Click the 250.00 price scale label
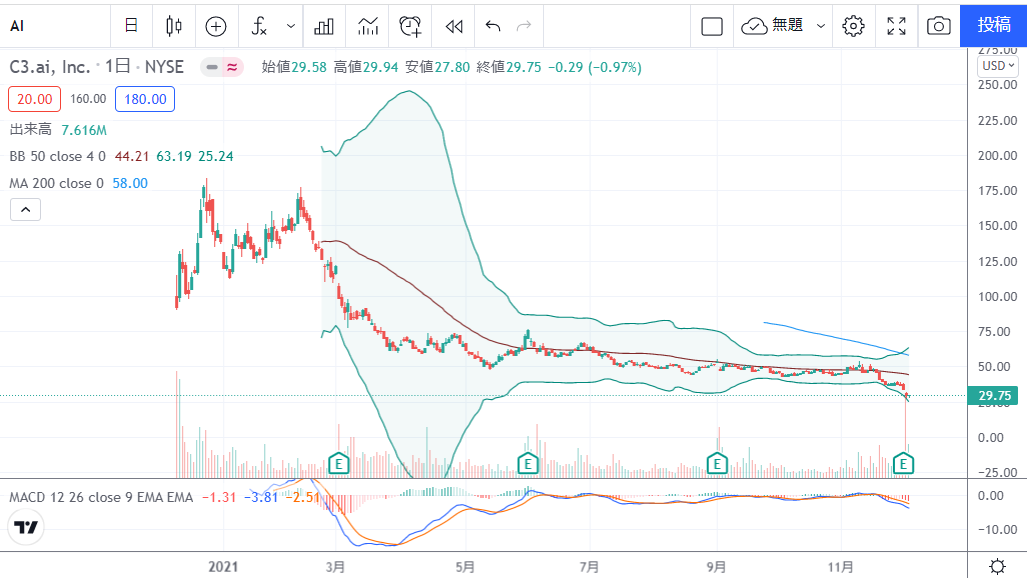Image resolution: width=1027 pixels, height=578 pixels. (x=998, y=85)
